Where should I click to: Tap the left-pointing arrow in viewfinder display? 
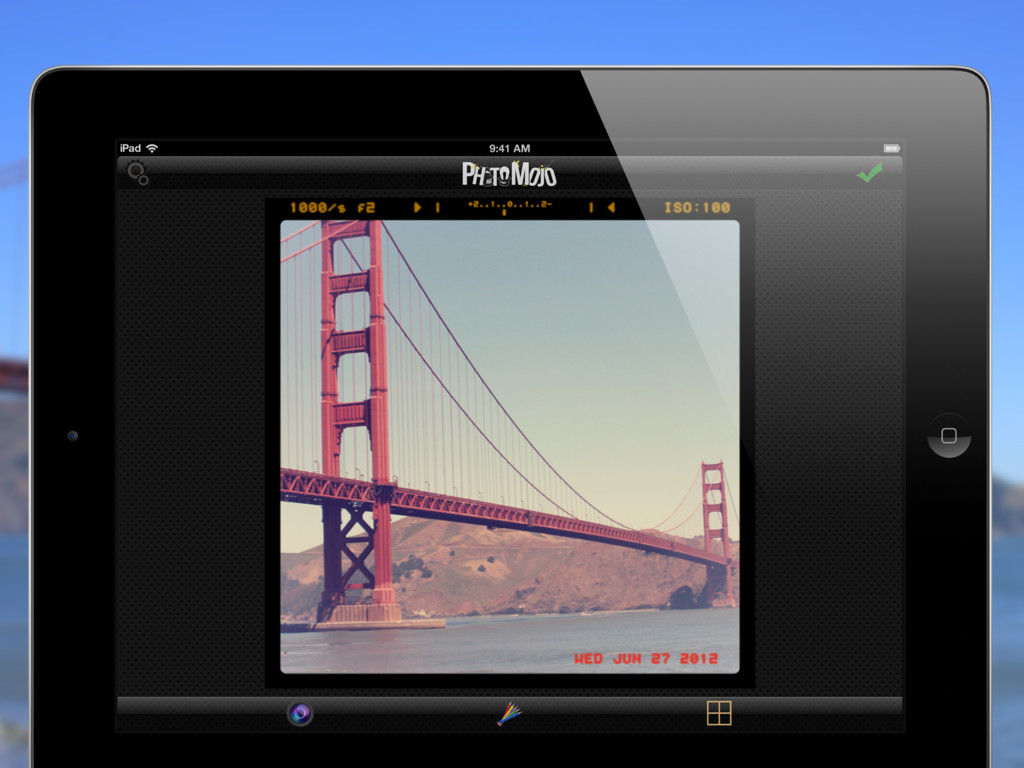(x=609, y=208)
